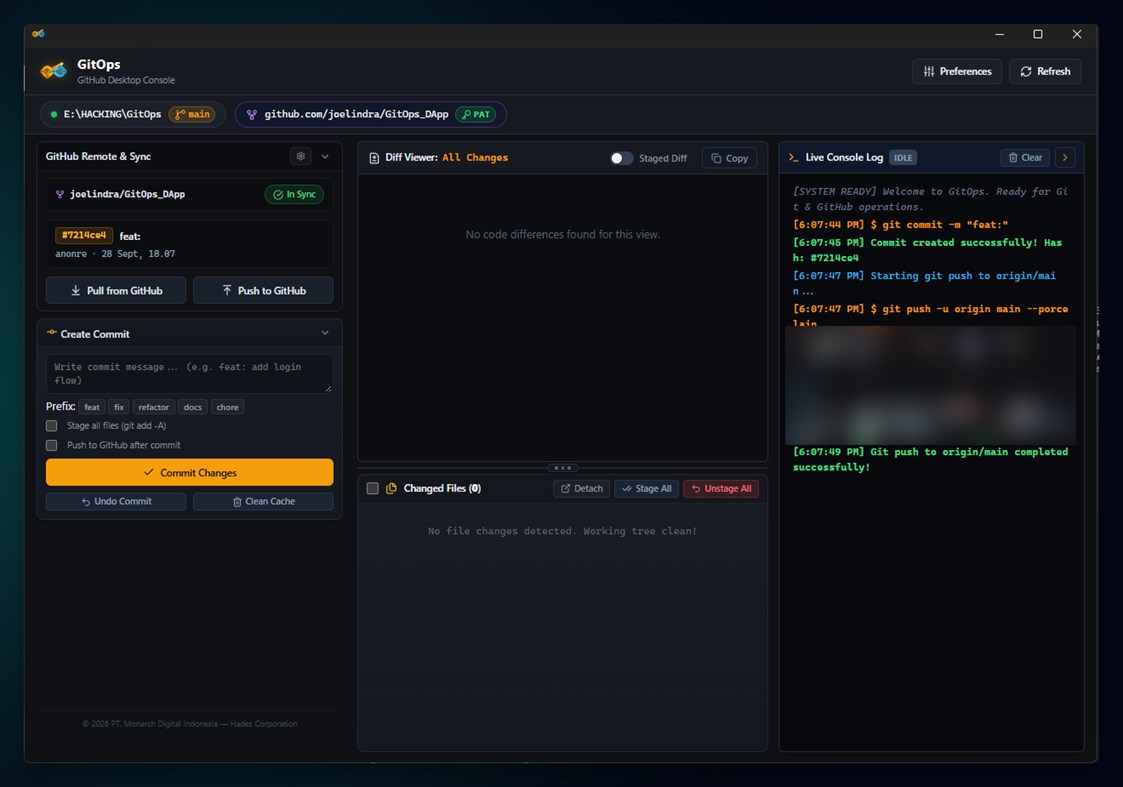The image size is (1123, 787).
Task: Click the Live Console Log terminal icon
Action: 794,158
